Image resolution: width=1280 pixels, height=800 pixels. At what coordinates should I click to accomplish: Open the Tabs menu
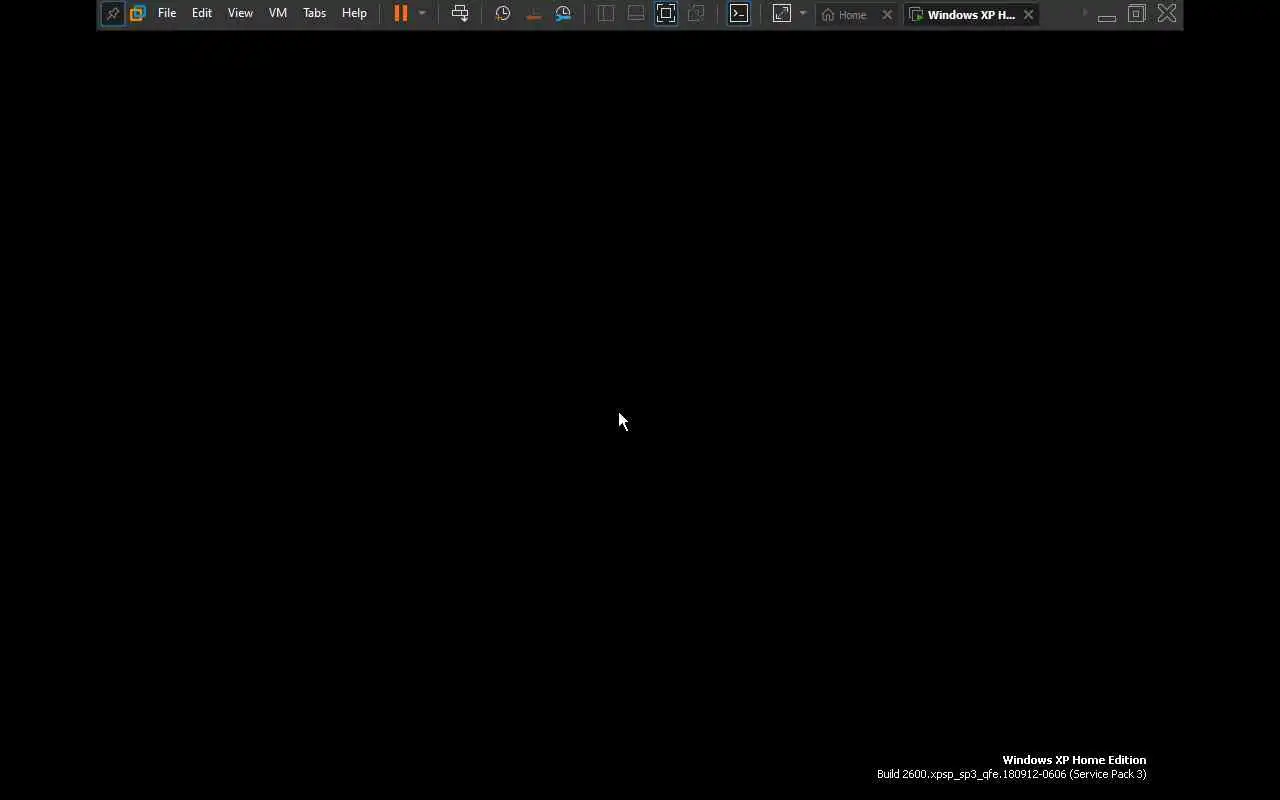click(x=314, y=14)
